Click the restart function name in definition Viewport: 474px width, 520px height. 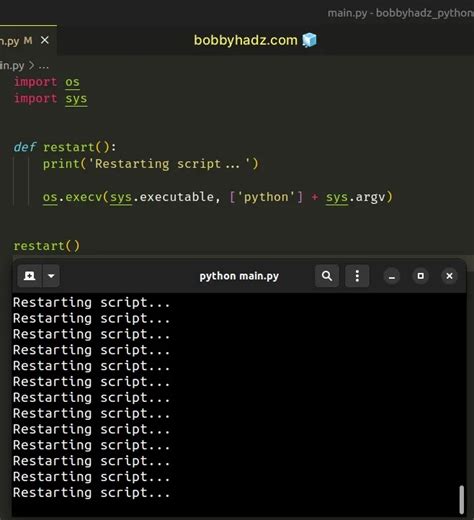coord(69,147)
